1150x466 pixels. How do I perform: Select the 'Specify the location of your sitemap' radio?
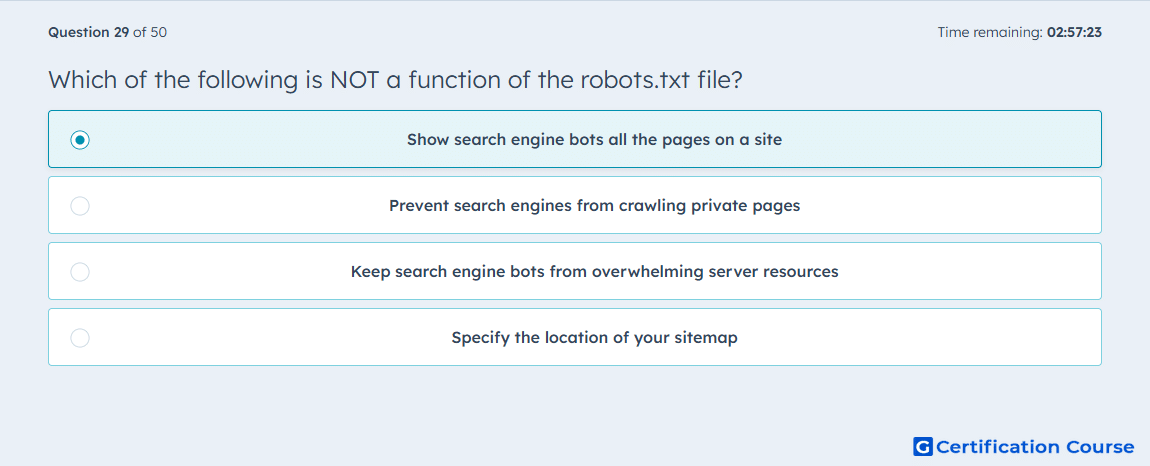pyautogui.click(x=80, y=338)
